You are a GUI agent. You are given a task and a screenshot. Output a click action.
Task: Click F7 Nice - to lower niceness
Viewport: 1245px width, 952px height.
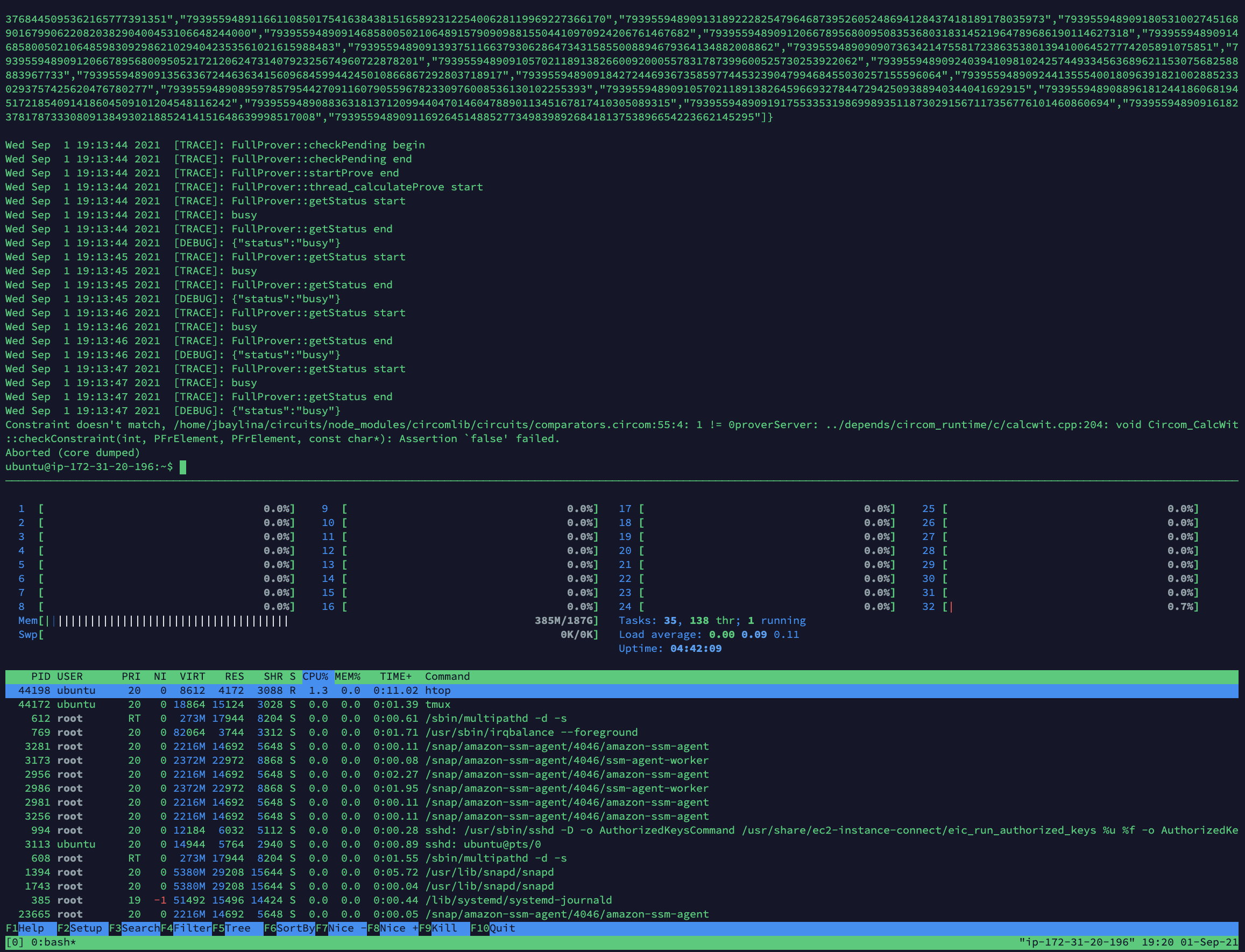pos(341,928)
